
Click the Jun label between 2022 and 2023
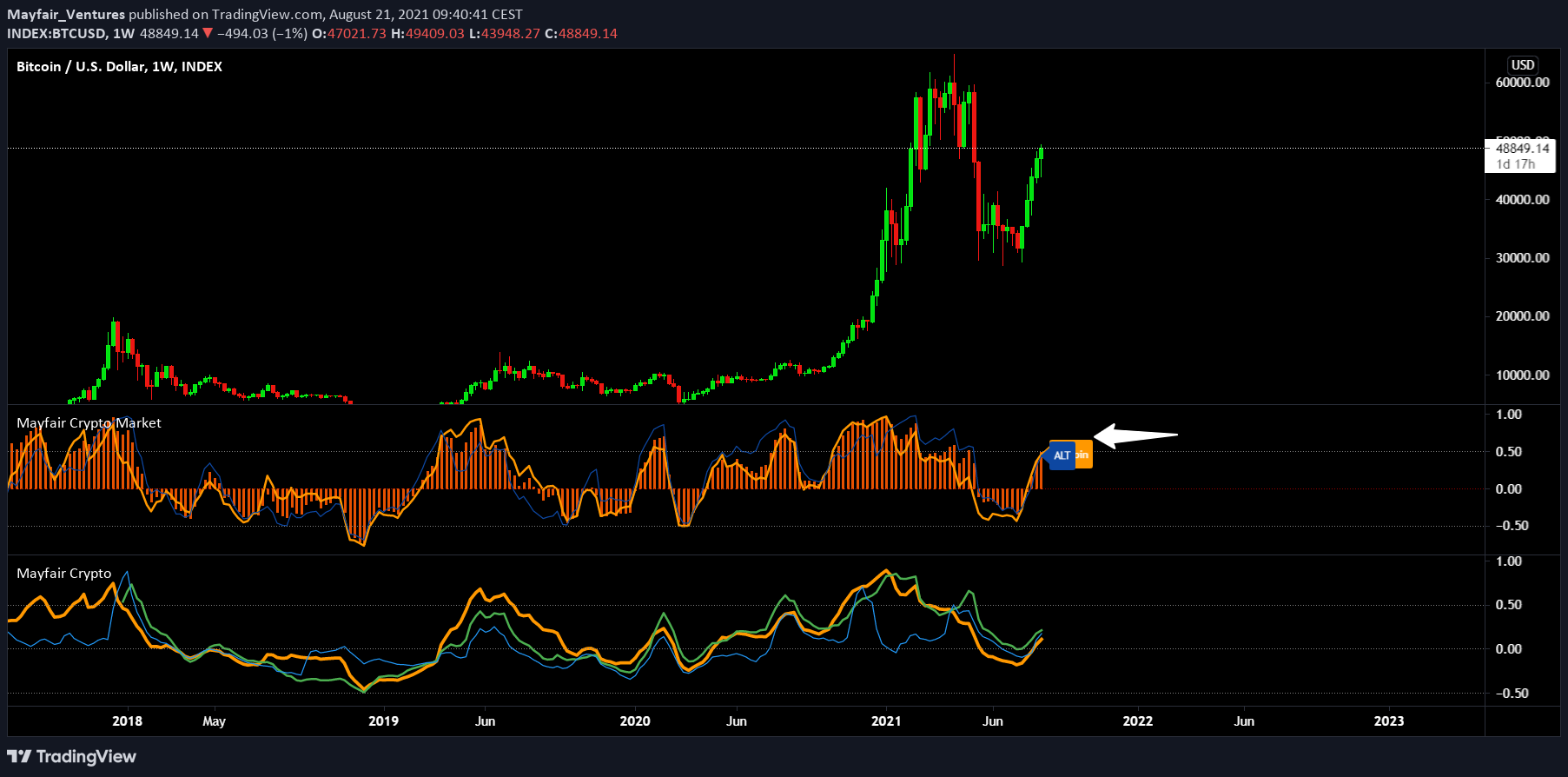point(1244,721)
